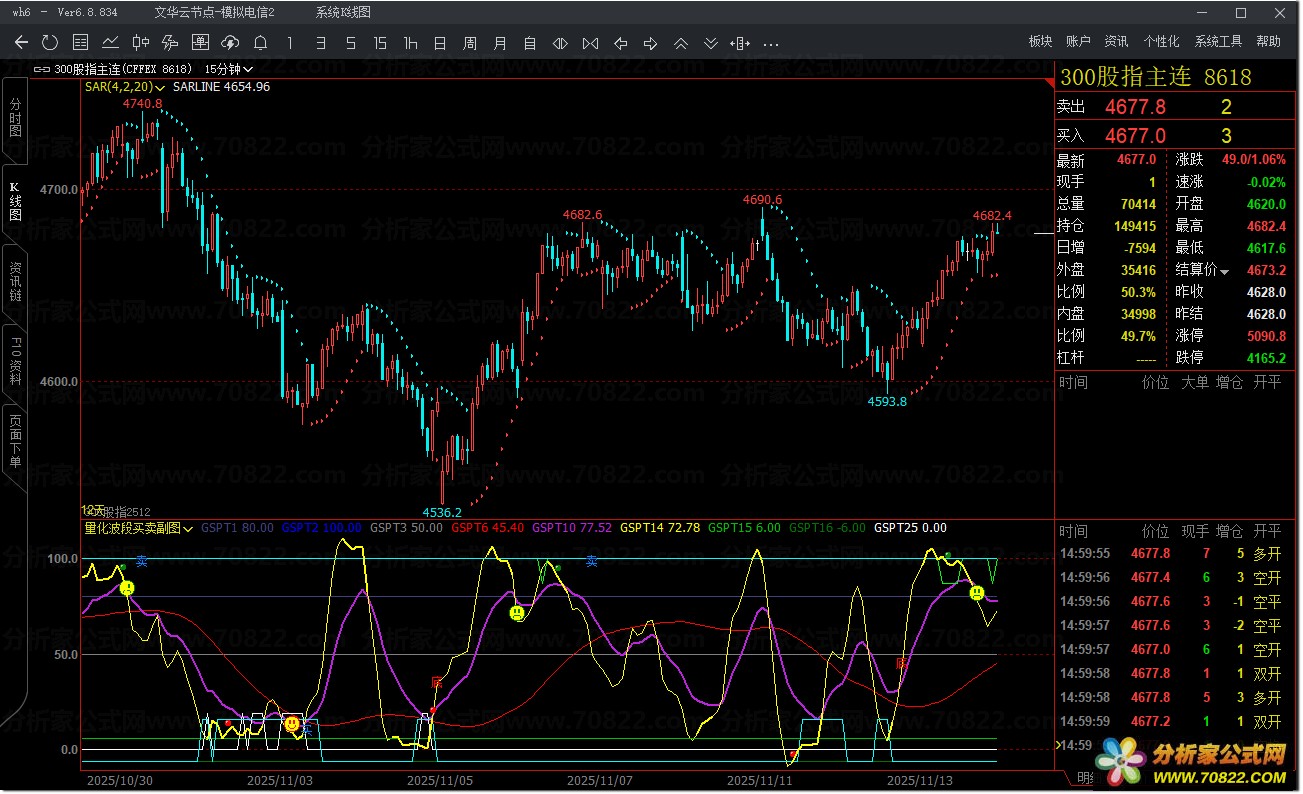Click the 卖出 price 4677.8
1303x794 pixels.
click(x=1135, y=107)
